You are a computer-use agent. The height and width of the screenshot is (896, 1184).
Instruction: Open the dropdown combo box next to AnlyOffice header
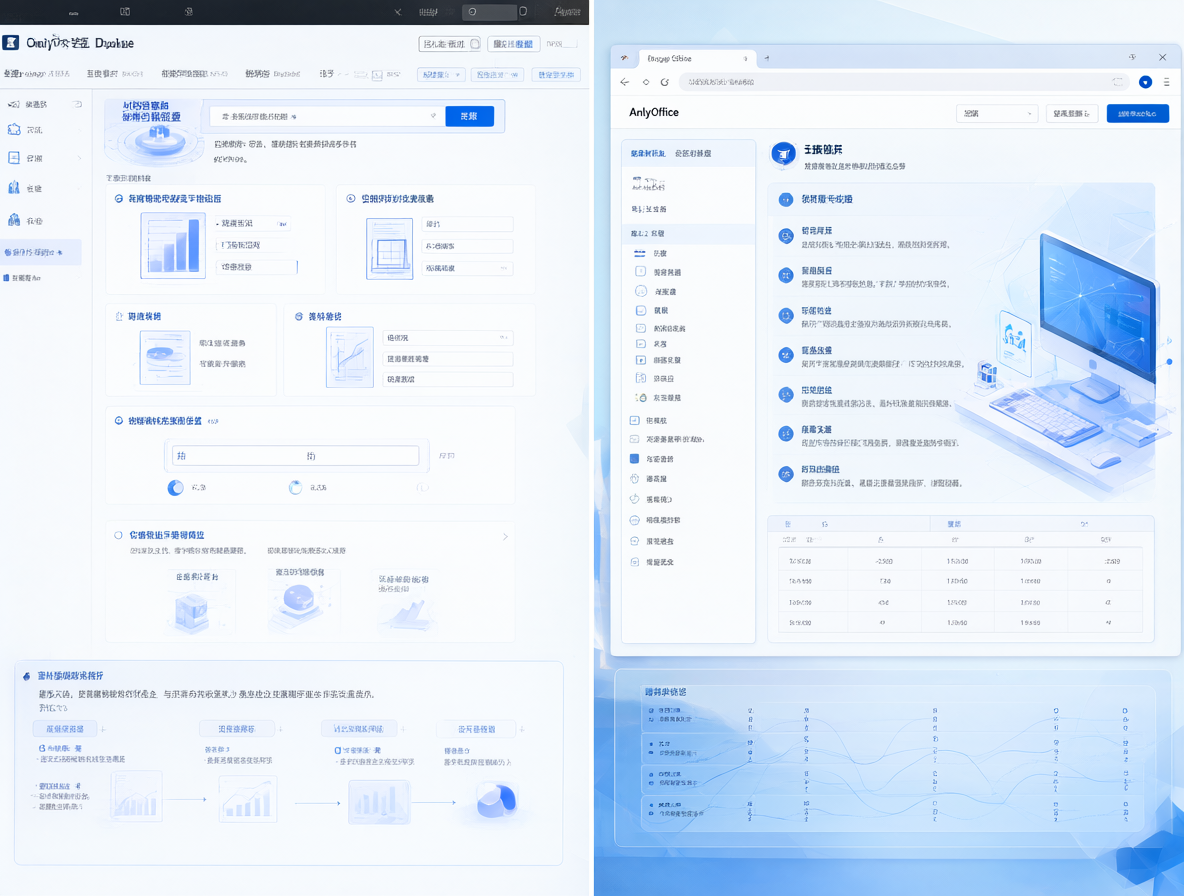click(x=997, y=113)
